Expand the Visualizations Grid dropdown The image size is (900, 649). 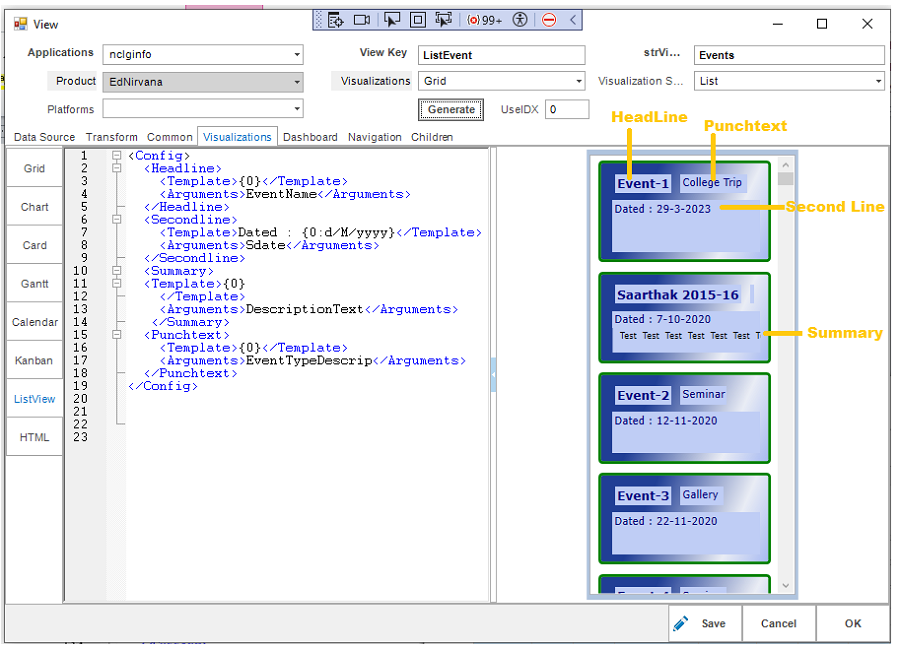579,82
